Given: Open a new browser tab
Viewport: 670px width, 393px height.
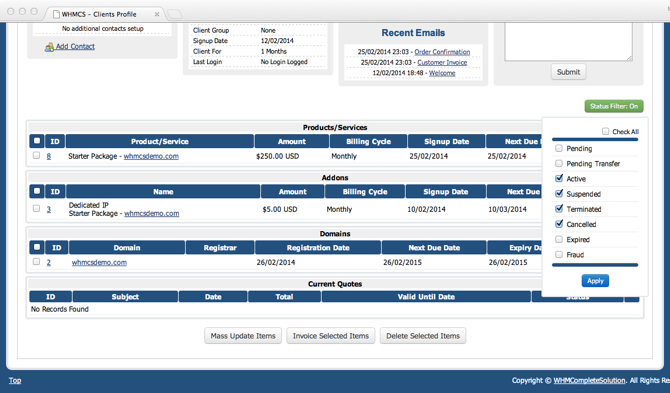Looking at the screenshot, I should click(x=174, y=15).
